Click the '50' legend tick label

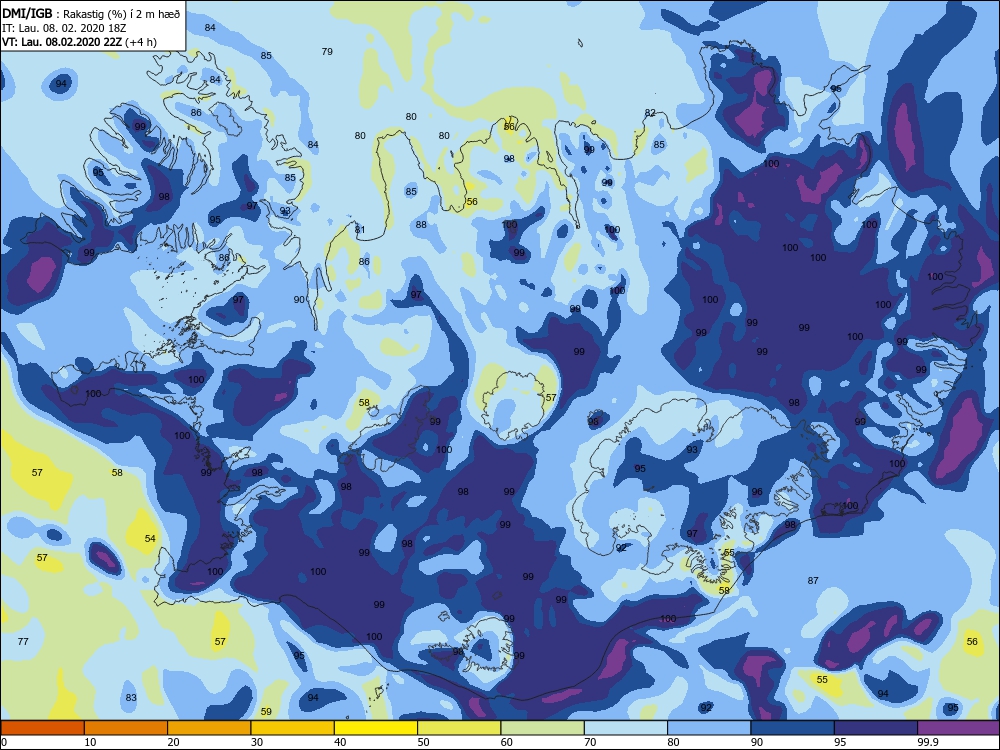(x=423, y=742)
